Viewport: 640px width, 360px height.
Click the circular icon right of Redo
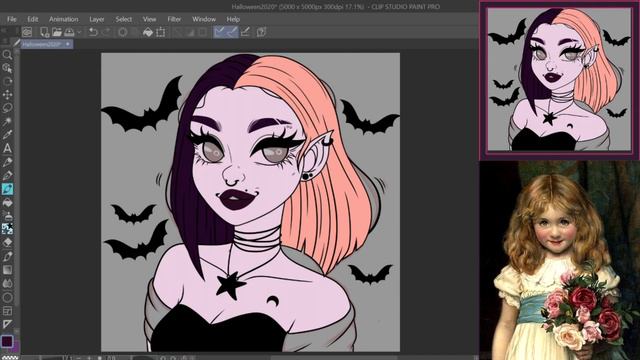[x=122, y=32]
